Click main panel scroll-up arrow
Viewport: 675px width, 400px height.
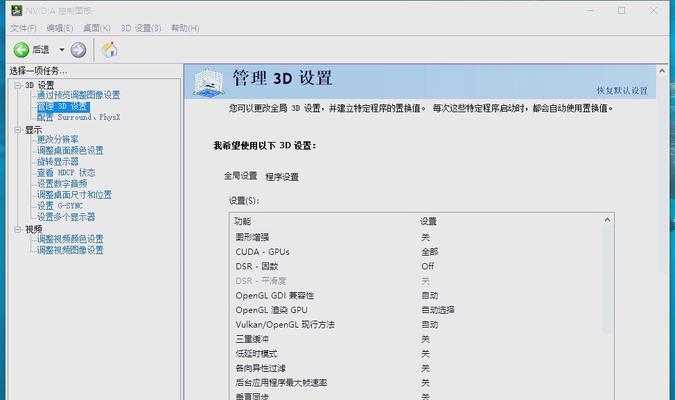662,71
